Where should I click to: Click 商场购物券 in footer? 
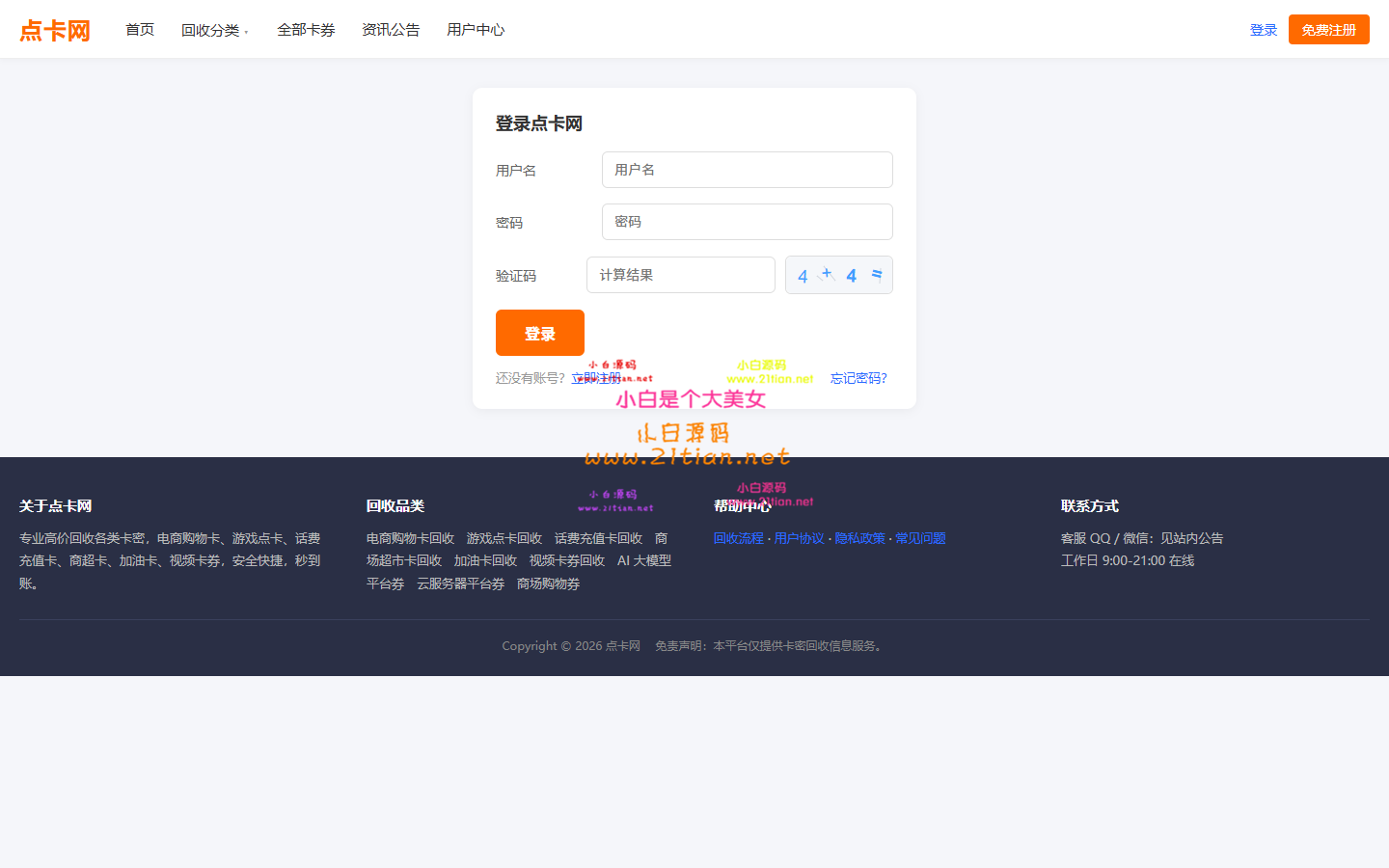548,583
